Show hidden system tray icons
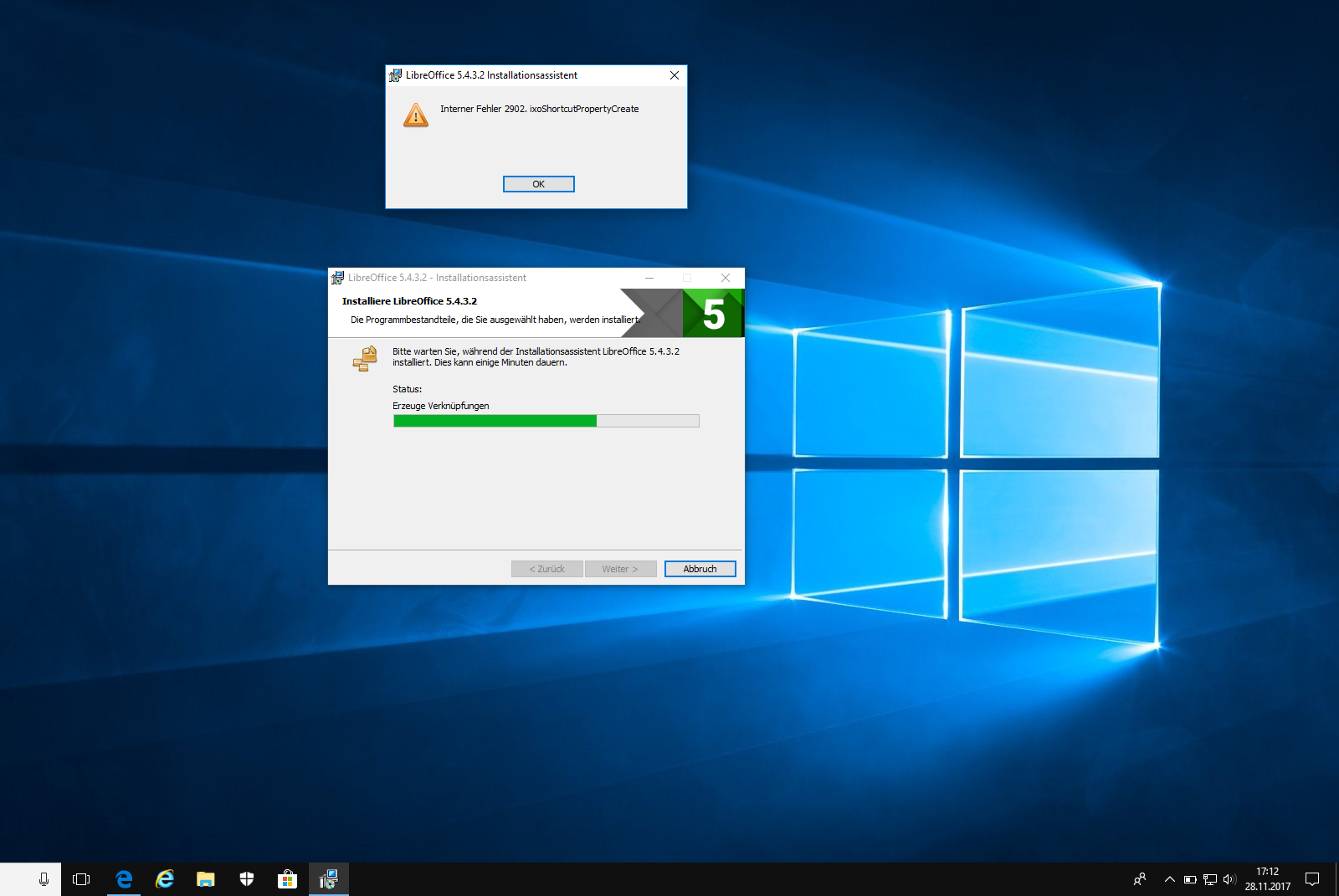 [1170, 879]
